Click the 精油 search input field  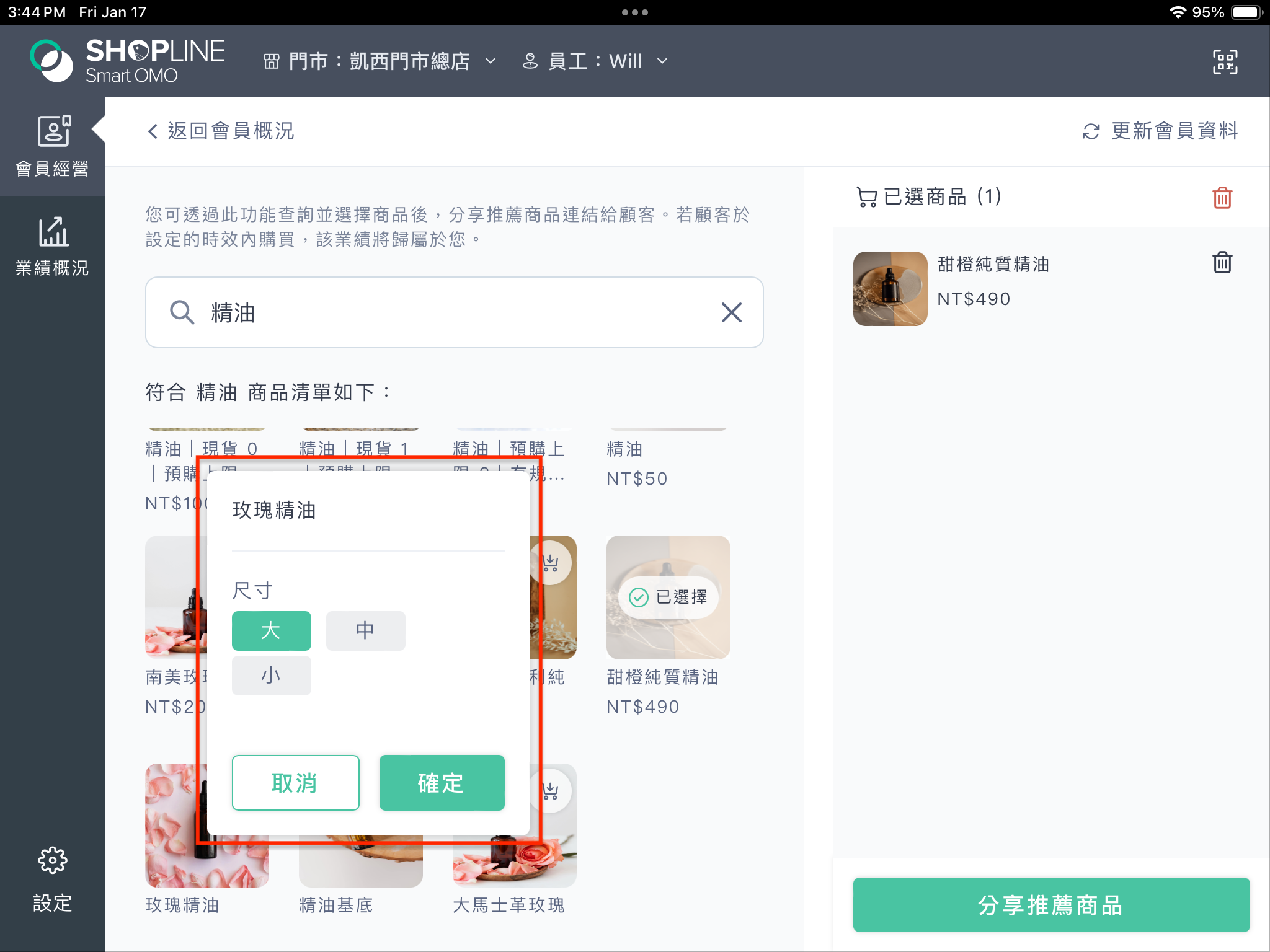coord(454,312)
